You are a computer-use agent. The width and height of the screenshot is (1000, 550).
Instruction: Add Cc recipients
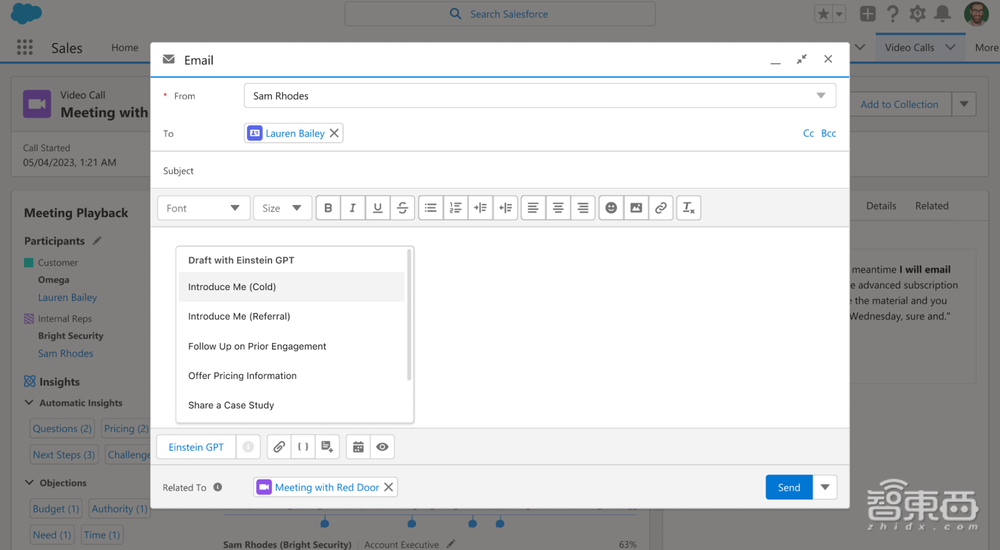(x=808, y=133)
